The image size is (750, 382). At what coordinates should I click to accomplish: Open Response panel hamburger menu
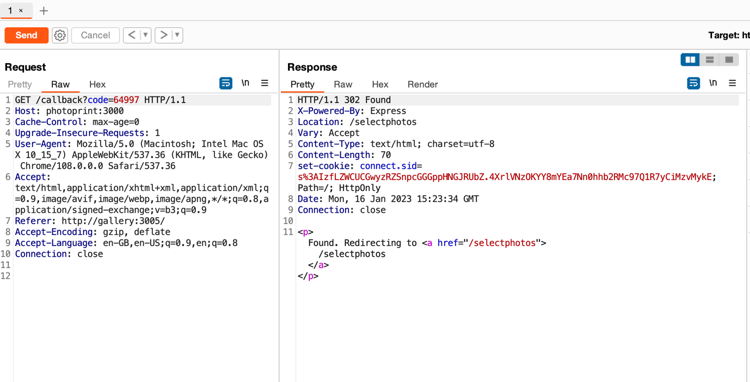pyautogui.click(x=732, y=83)
